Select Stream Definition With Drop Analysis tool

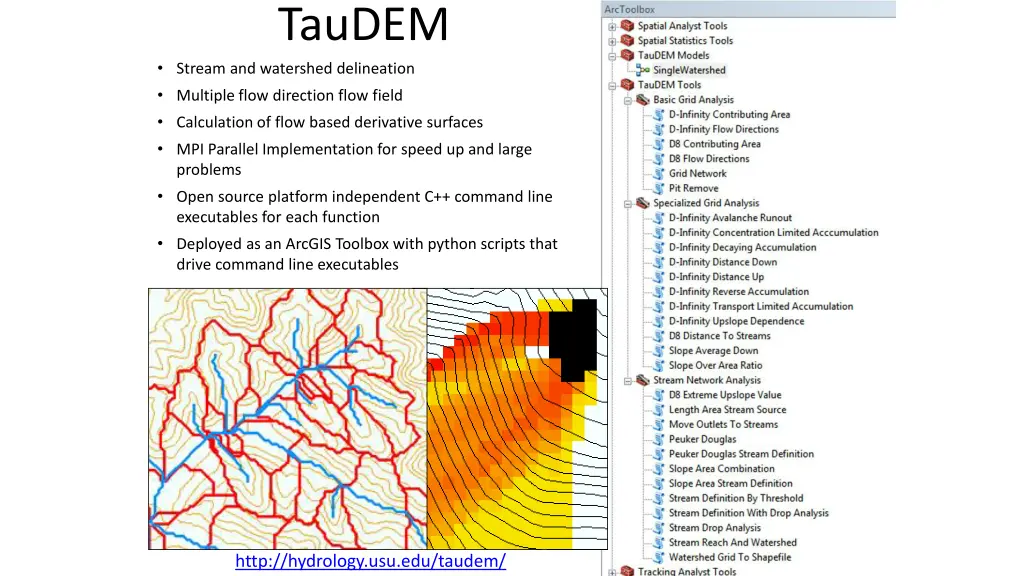coord(748,513)
